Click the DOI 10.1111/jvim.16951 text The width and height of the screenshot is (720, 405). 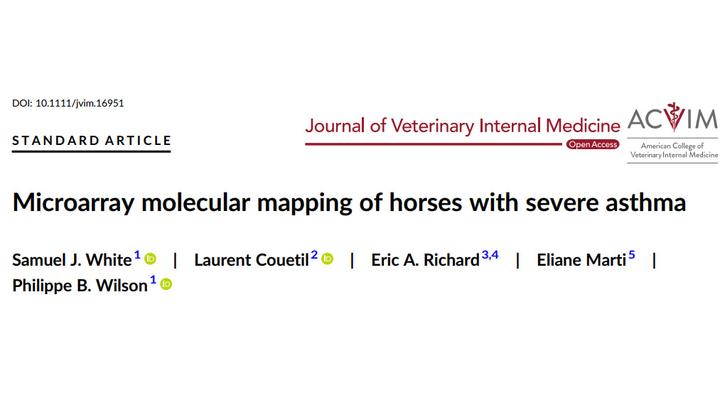tap(67, 103)
